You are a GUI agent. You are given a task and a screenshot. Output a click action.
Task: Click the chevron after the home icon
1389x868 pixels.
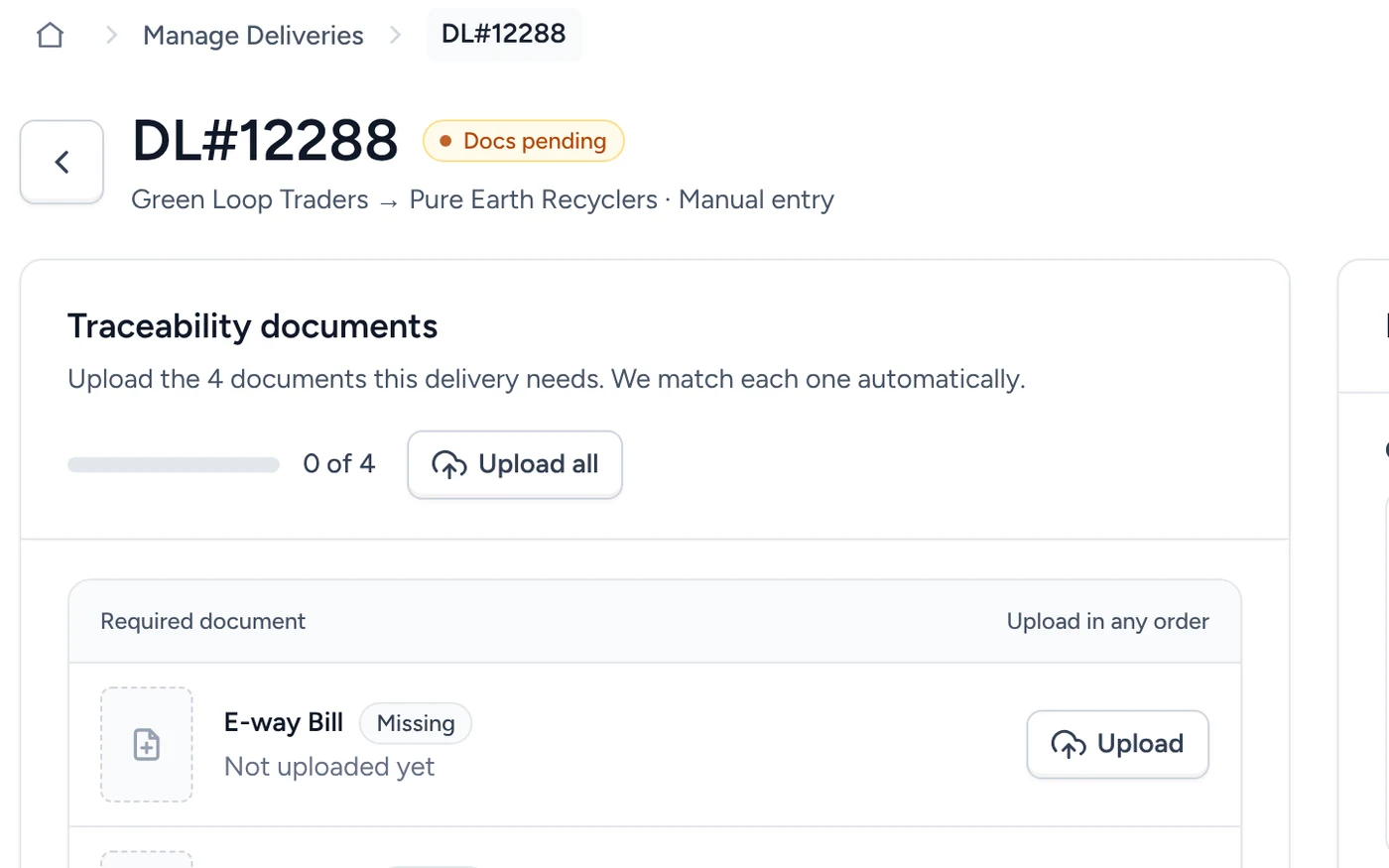111,36
